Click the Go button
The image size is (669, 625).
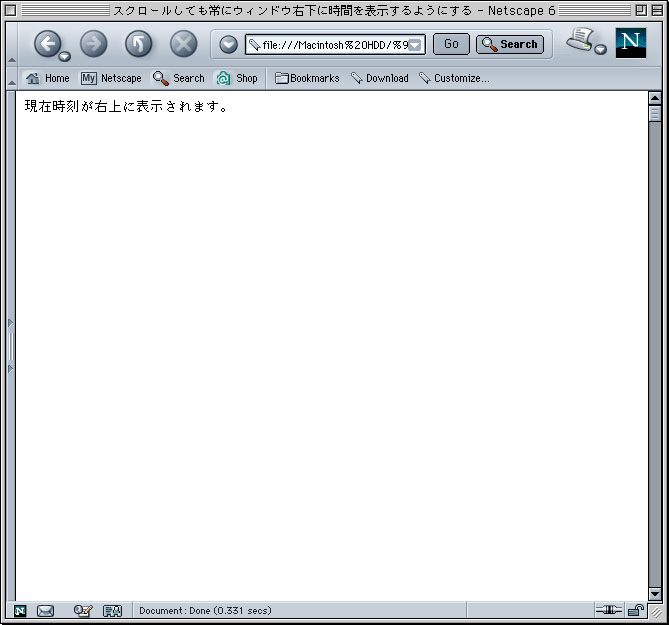(451, 44)
